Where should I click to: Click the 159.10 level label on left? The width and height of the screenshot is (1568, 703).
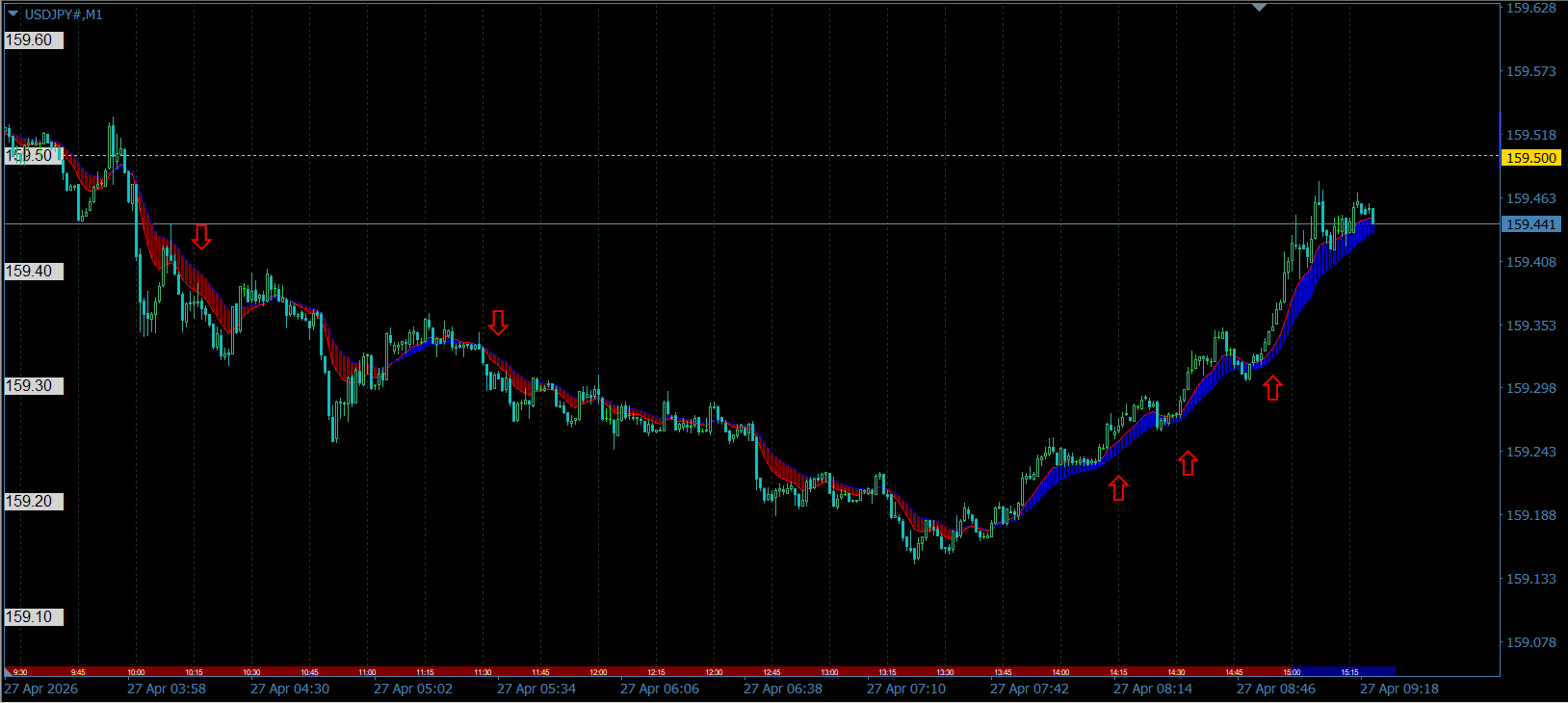pyautogui.click(x=35, y=617)
